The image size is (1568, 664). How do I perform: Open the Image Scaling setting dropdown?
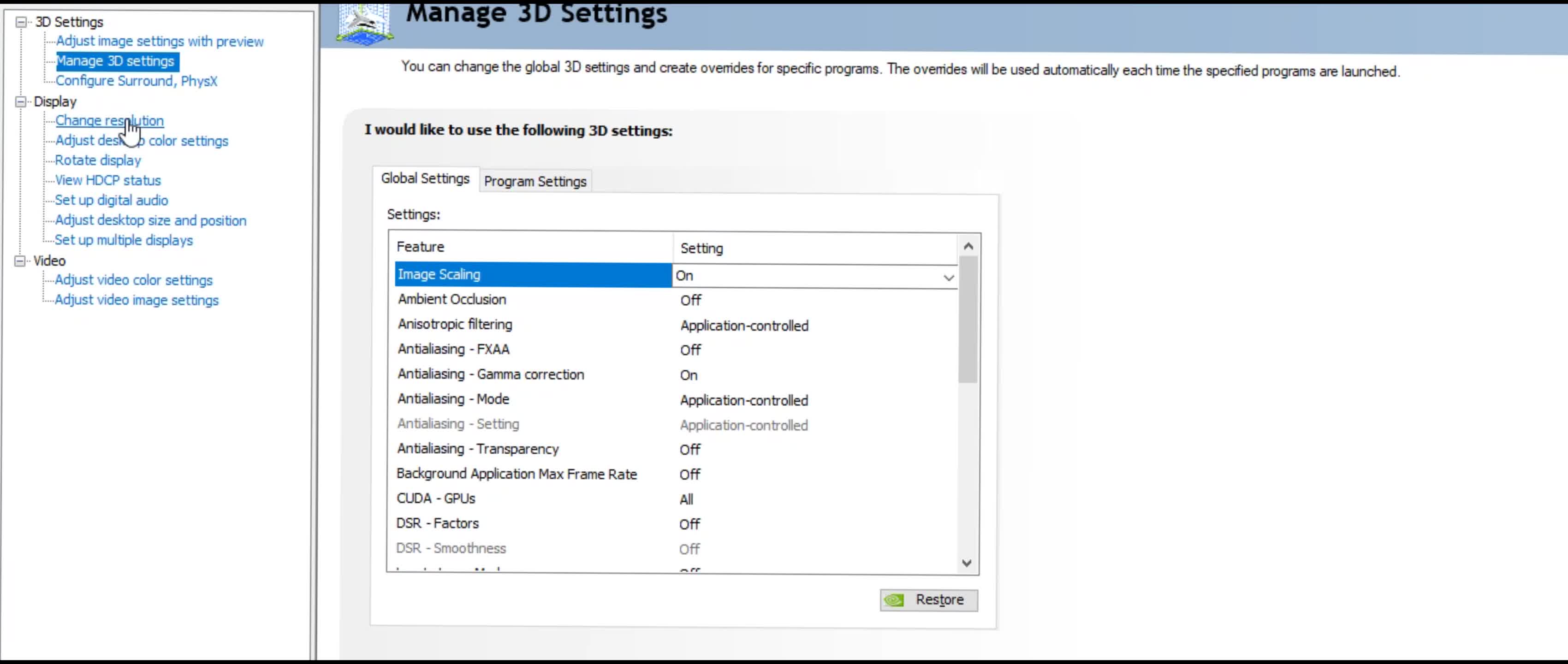pos(949,277)
